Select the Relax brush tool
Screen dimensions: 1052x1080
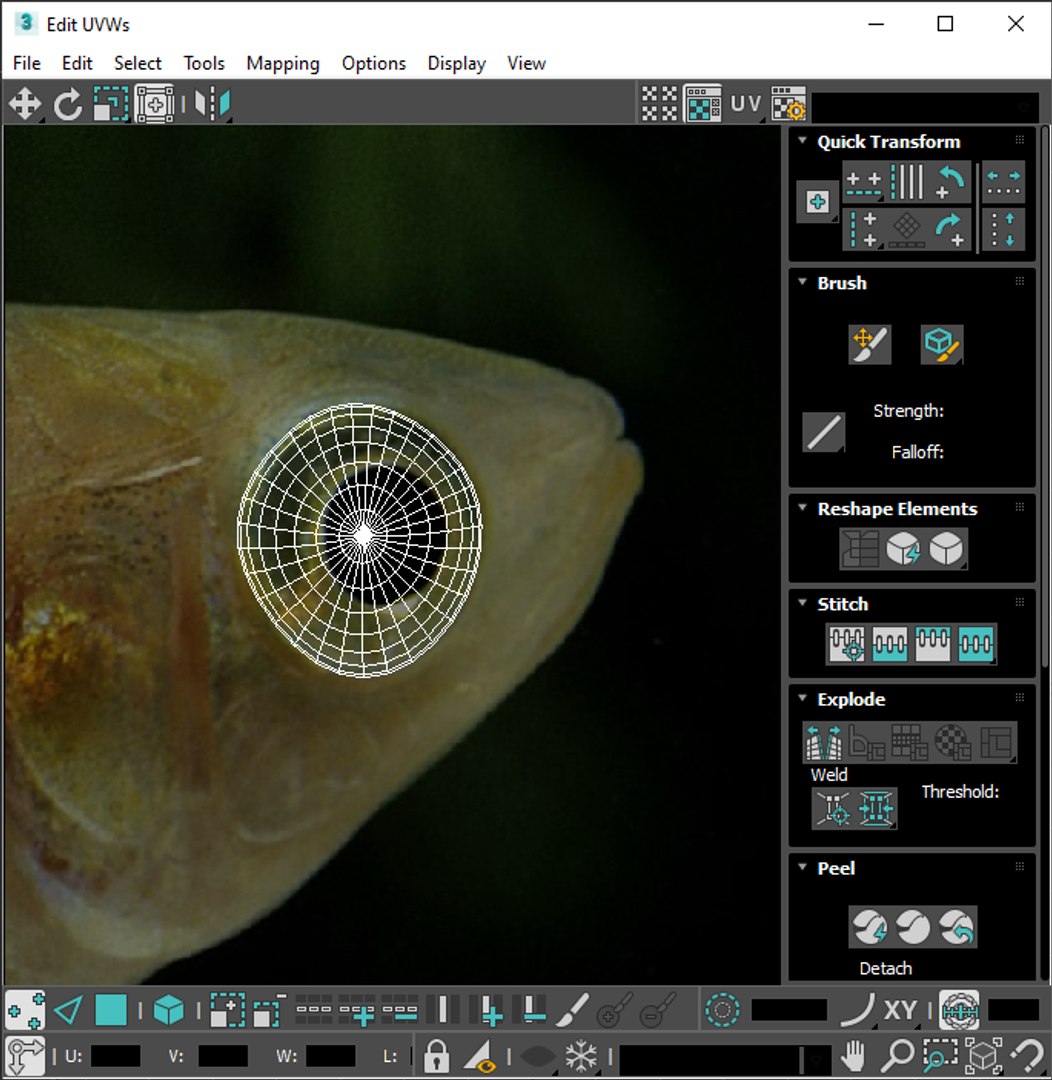click(942, 344)
